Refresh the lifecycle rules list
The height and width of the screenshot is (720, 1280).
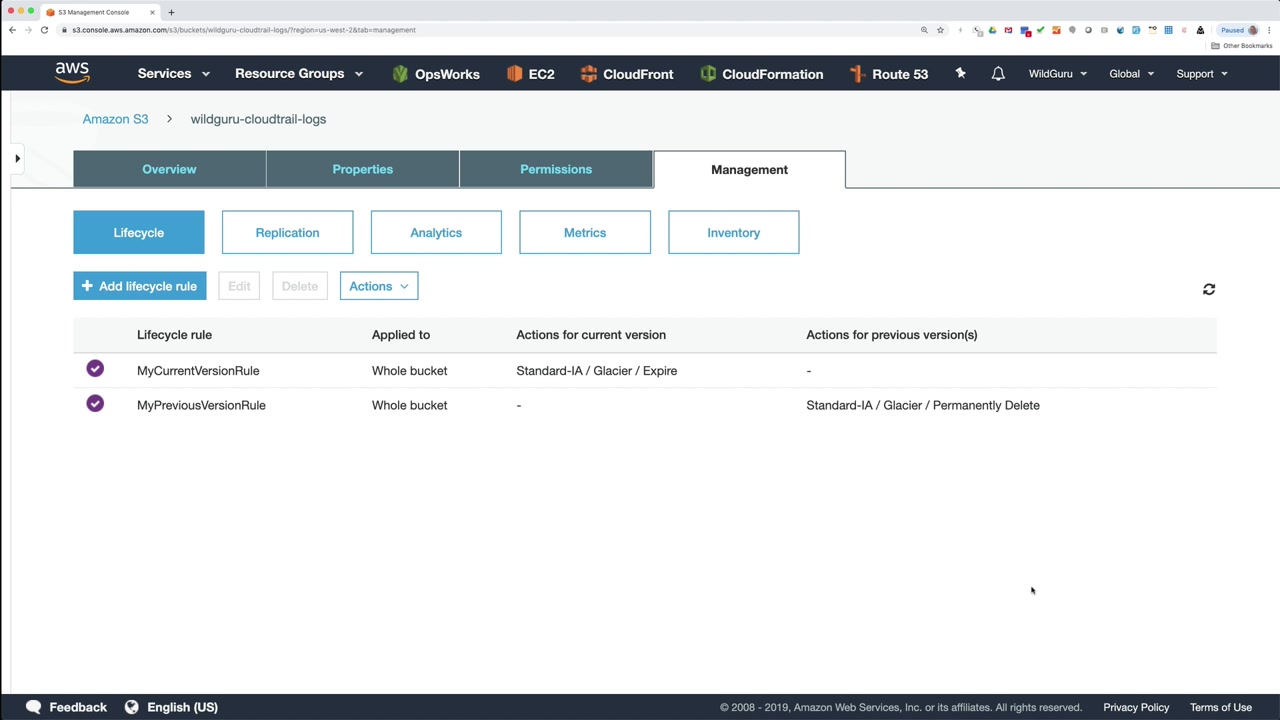point(1209,289)
